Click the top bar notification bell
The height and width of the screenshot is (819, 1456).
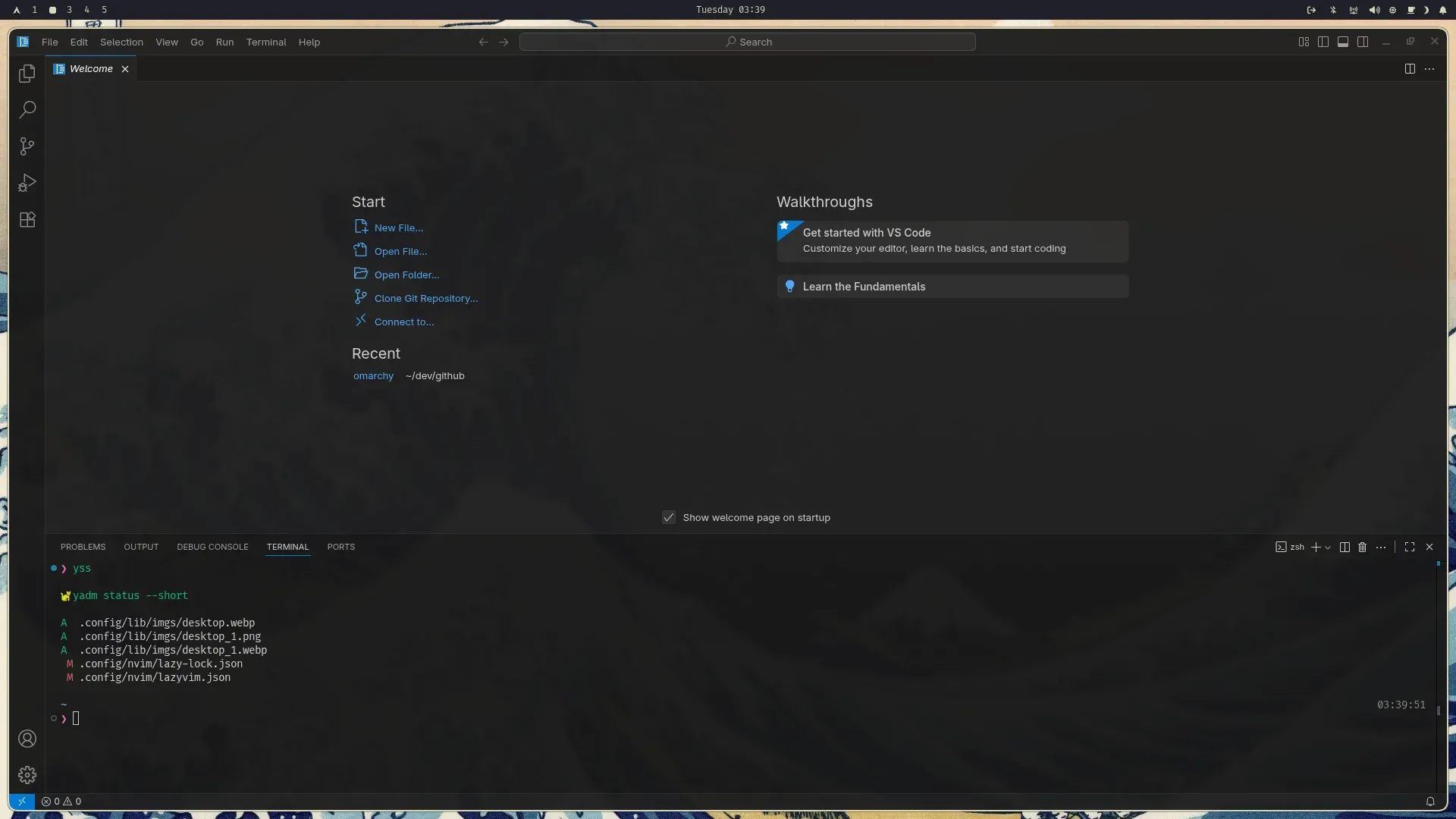tap(1442, 10)
